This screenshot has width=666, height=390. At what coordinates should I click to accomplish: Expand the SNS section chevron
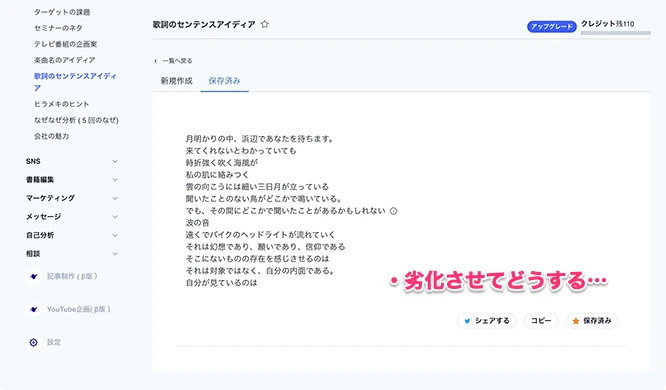coord(115,161)
